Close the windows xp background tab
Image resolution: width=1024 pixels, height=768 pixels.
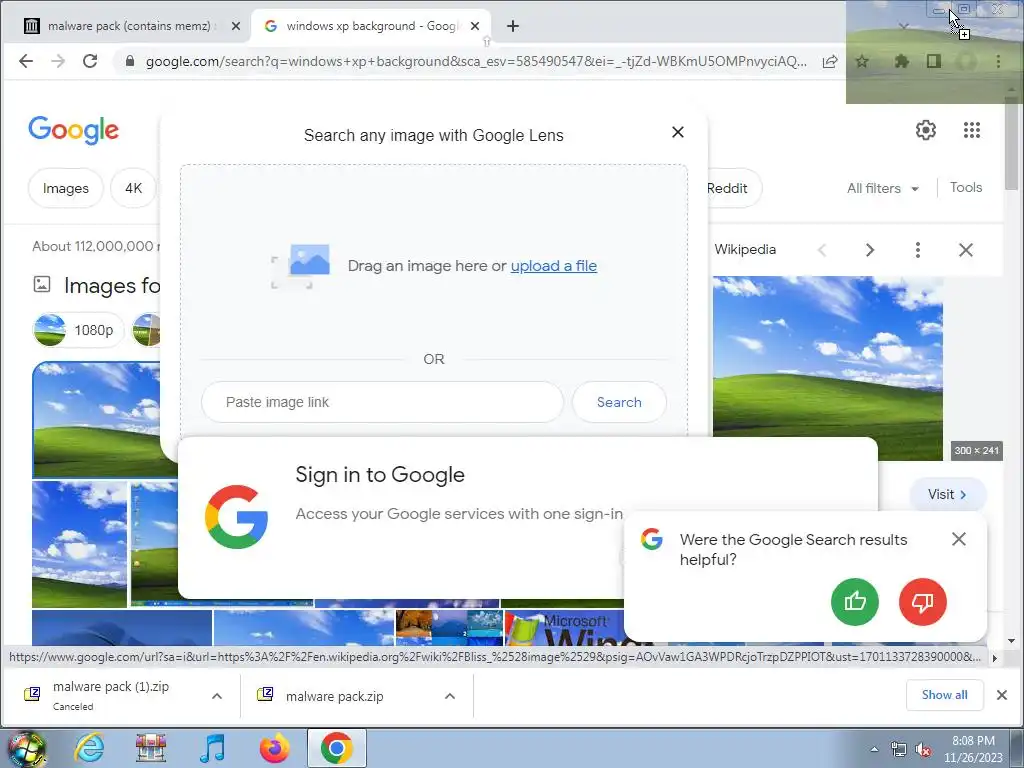point(475,26)
